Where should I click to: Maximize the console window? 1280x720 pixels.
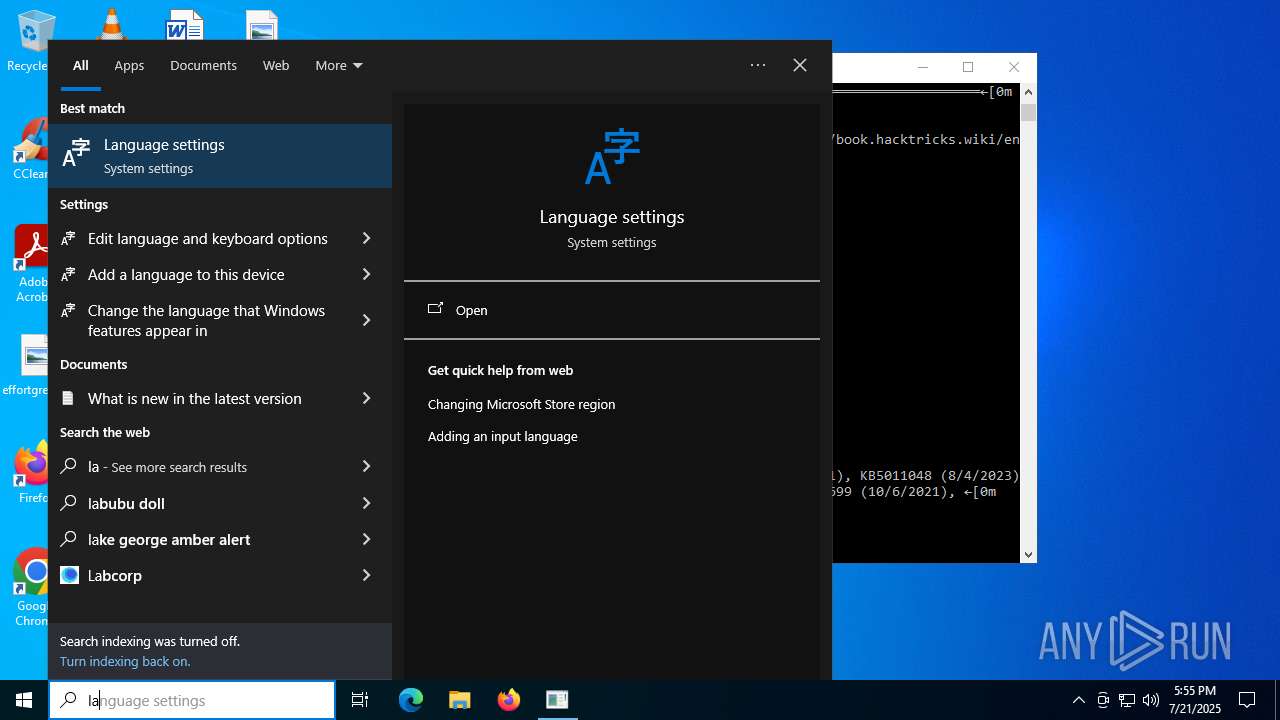[x=968, y=67]
